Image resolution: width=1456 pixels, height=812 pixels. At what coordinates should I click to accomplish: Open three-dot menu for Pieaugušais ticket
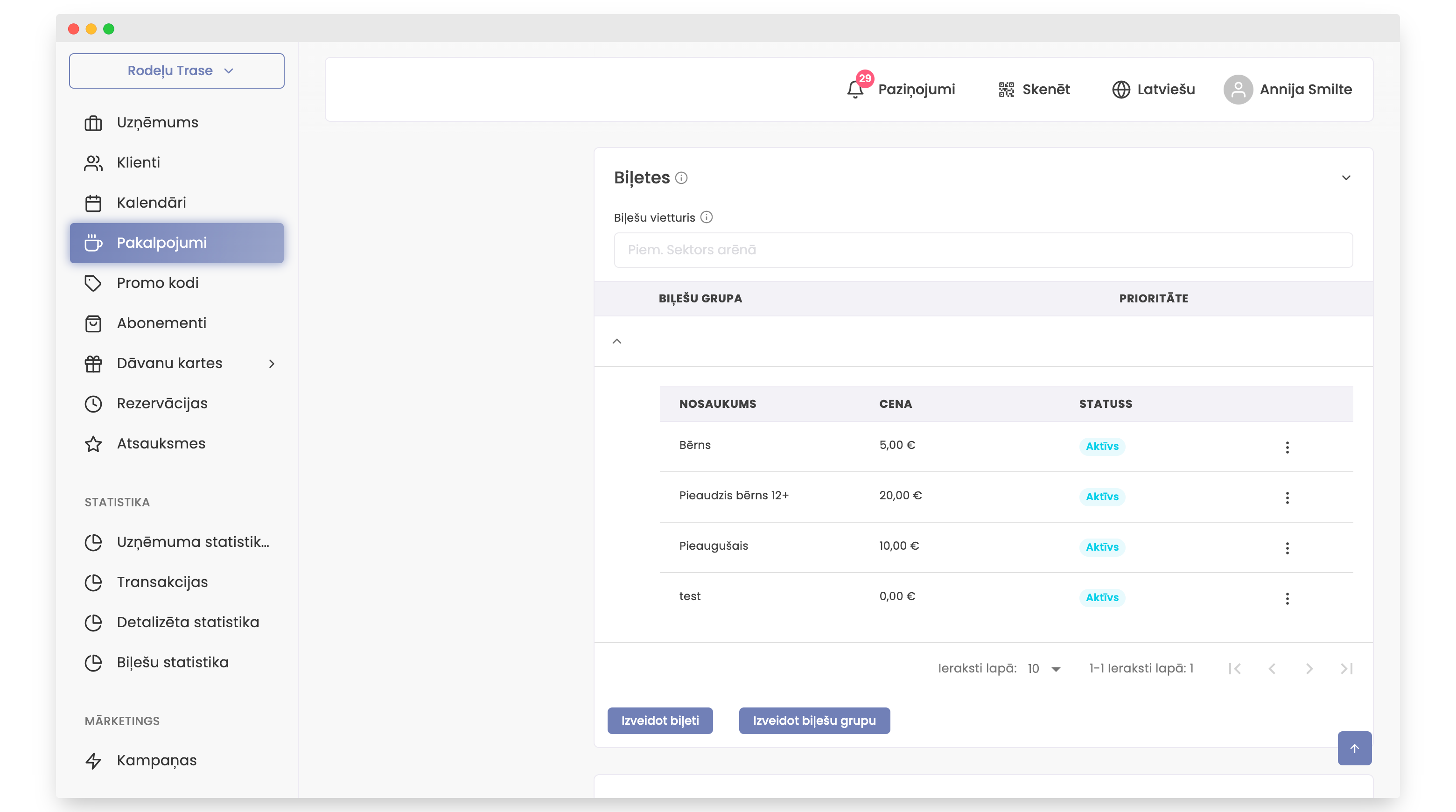click(x=1287, y=548)
